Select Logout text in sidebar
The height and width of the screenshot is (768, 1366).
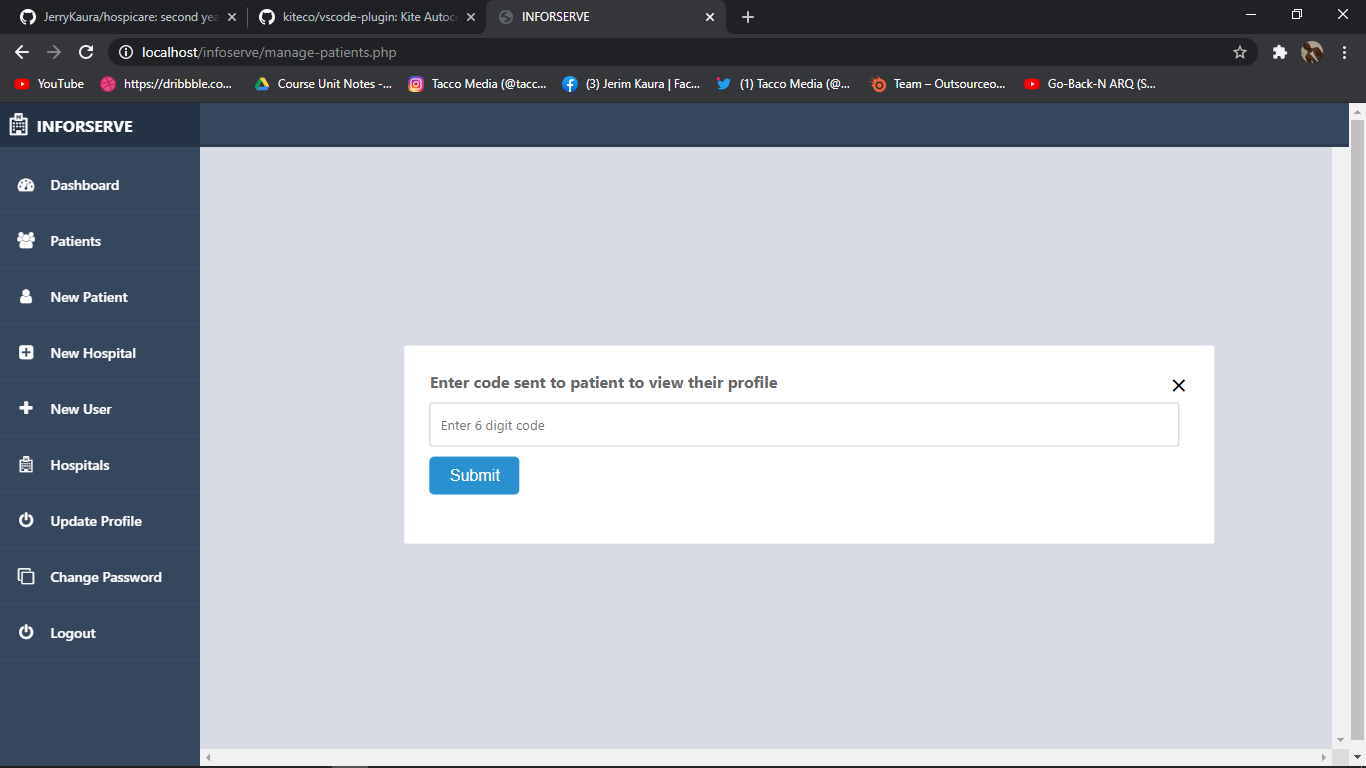pyautogui.click(x=73, y=633)
